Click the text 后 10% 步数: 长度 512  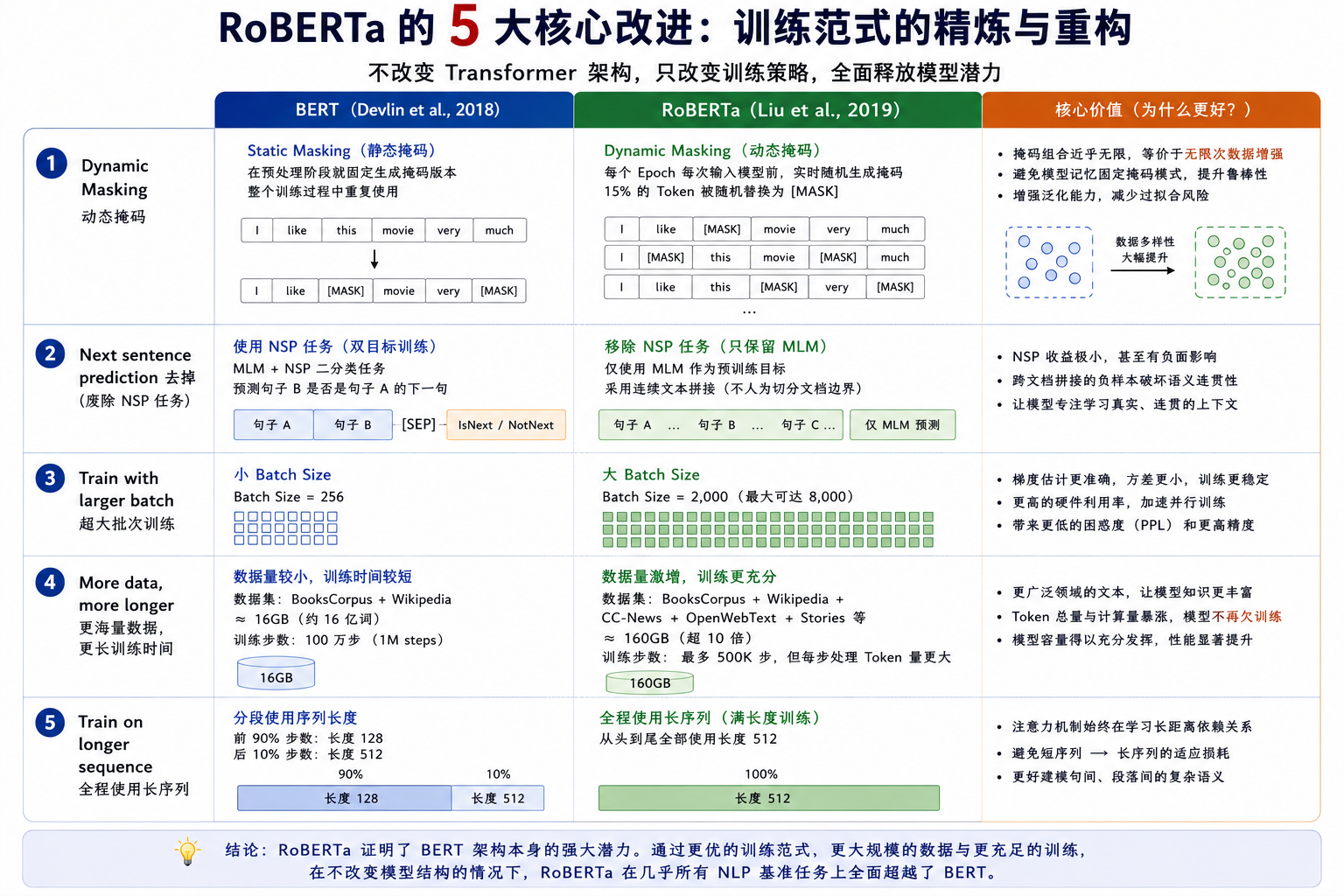point(308,754)
